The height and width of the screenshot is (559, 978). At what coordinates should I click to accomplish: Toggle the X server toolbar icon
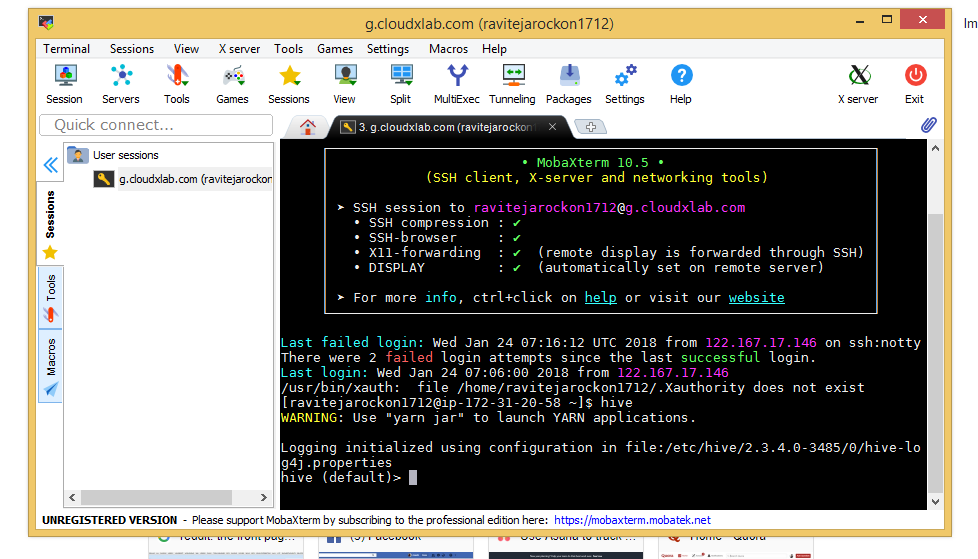click(x=859, y=84)
